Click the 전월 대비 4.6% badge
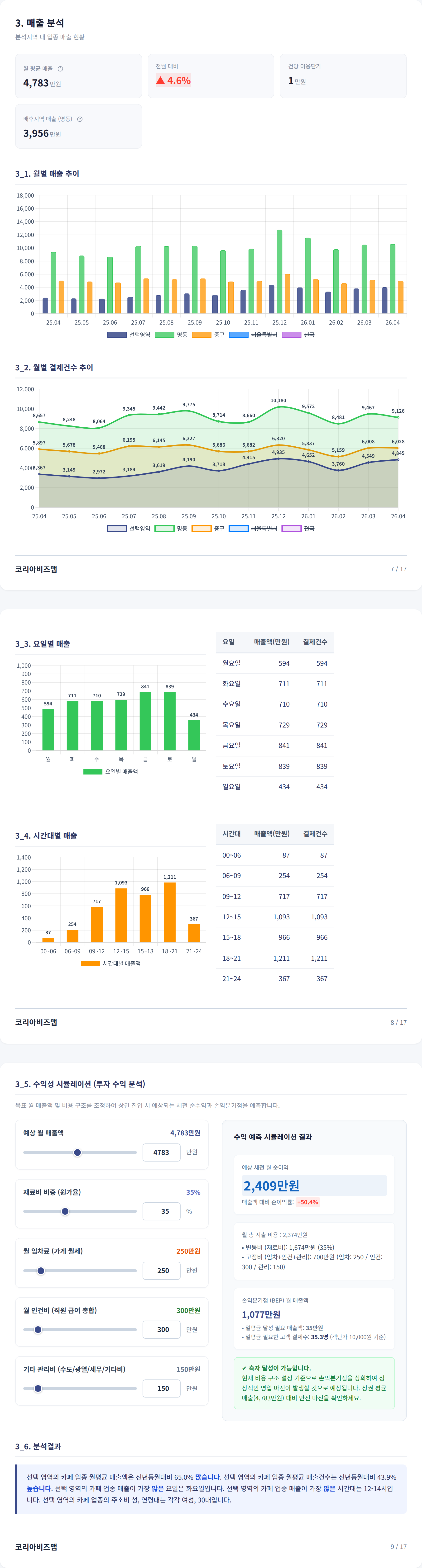Screen dimensions: 422x1568 173,80
